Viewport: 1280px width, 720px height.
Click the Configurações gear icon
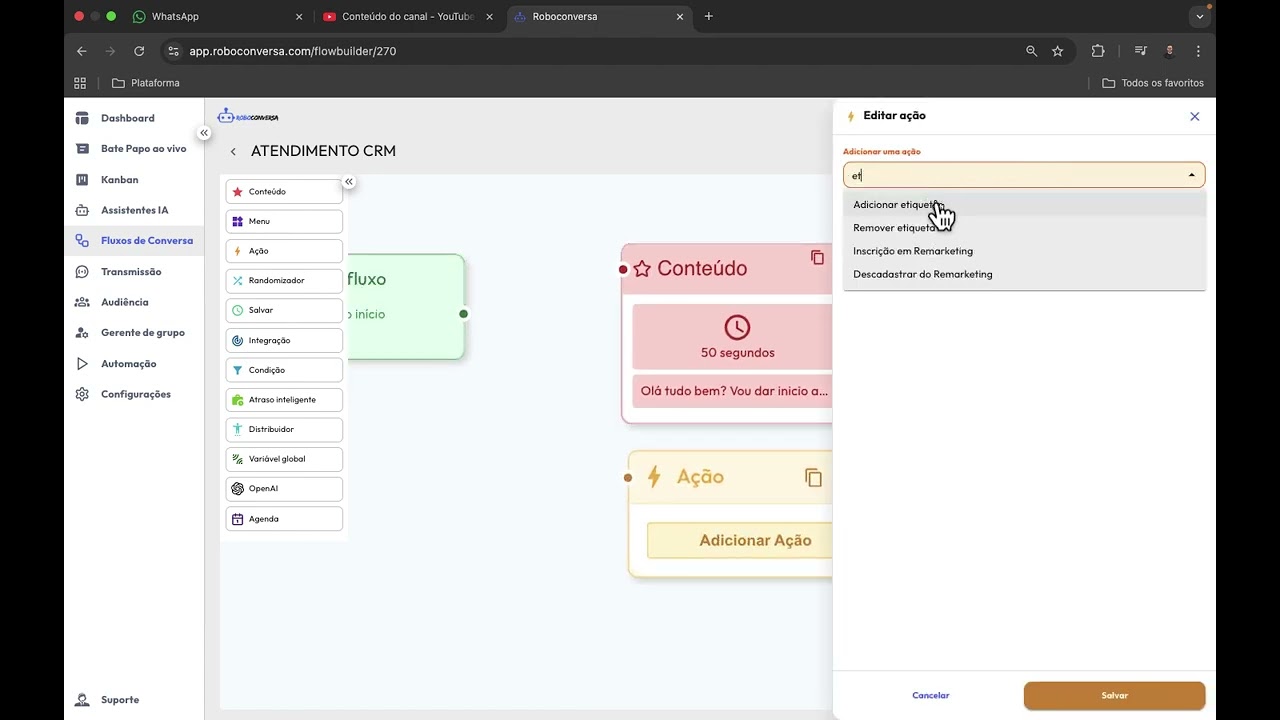82,394
